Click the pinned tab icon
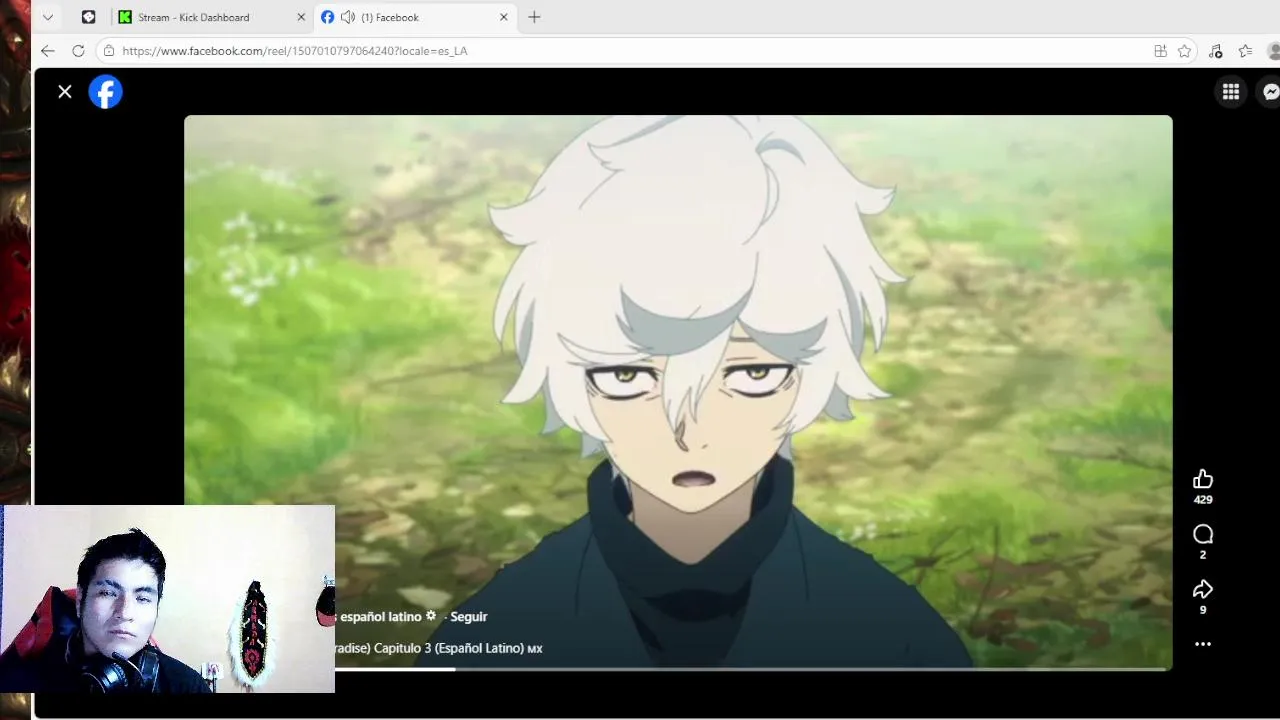1280x720 pixels. click(88, 17)
